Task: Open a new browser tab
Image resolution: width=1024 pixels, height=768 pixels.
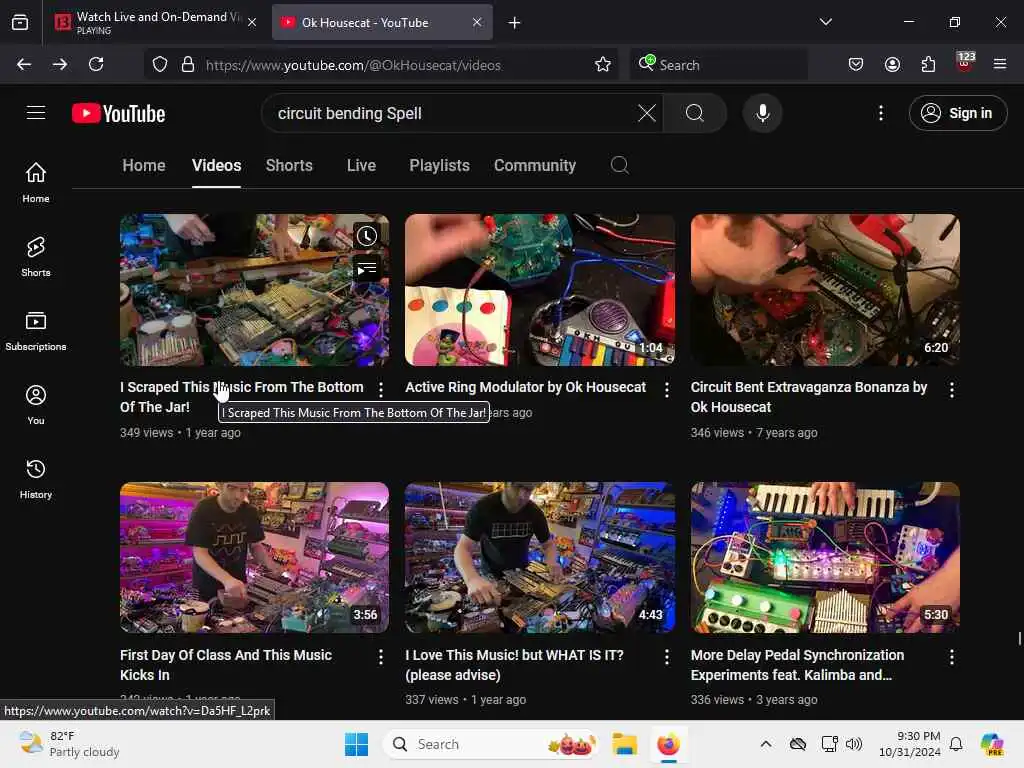Action: [515, 23]
